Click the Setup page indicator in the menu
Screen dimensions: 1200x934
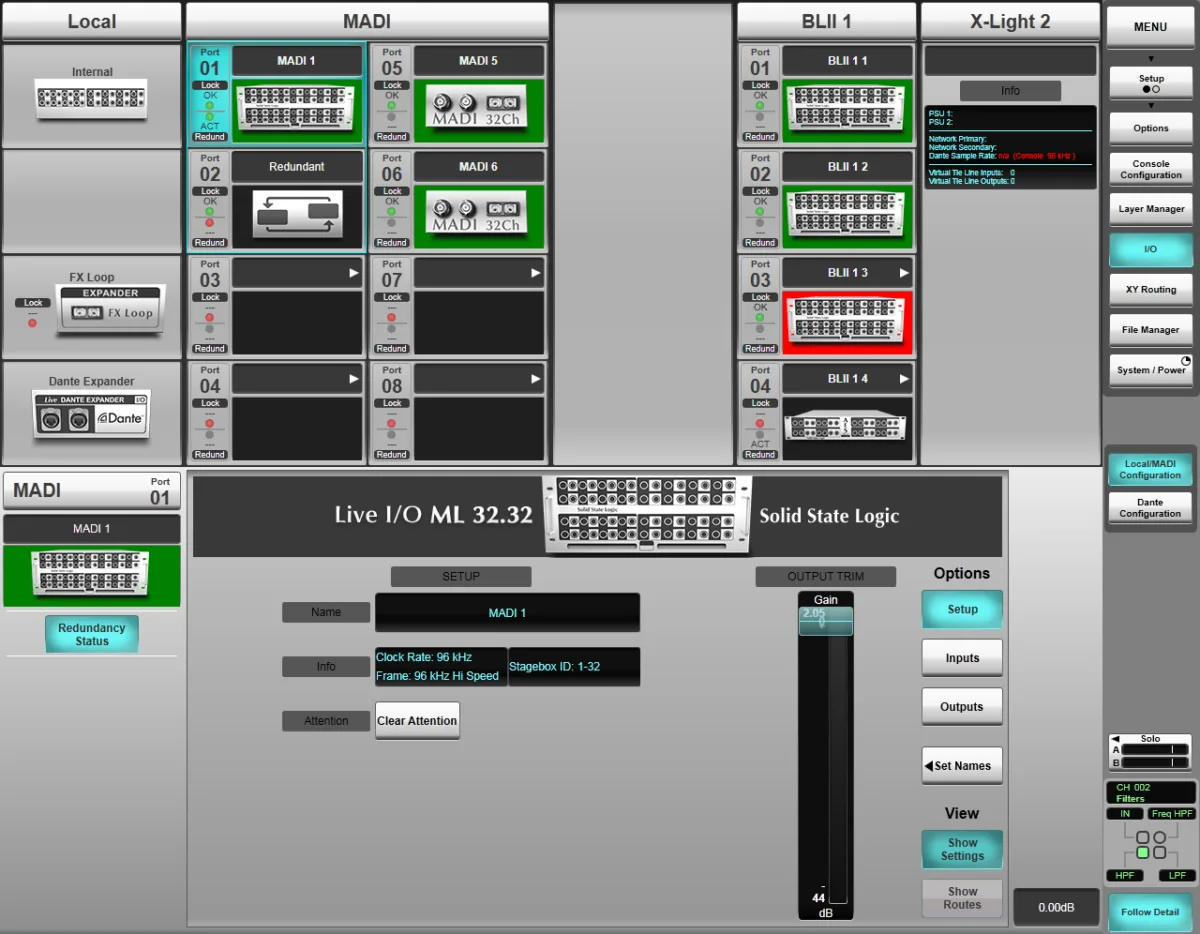pos(1151,83)
